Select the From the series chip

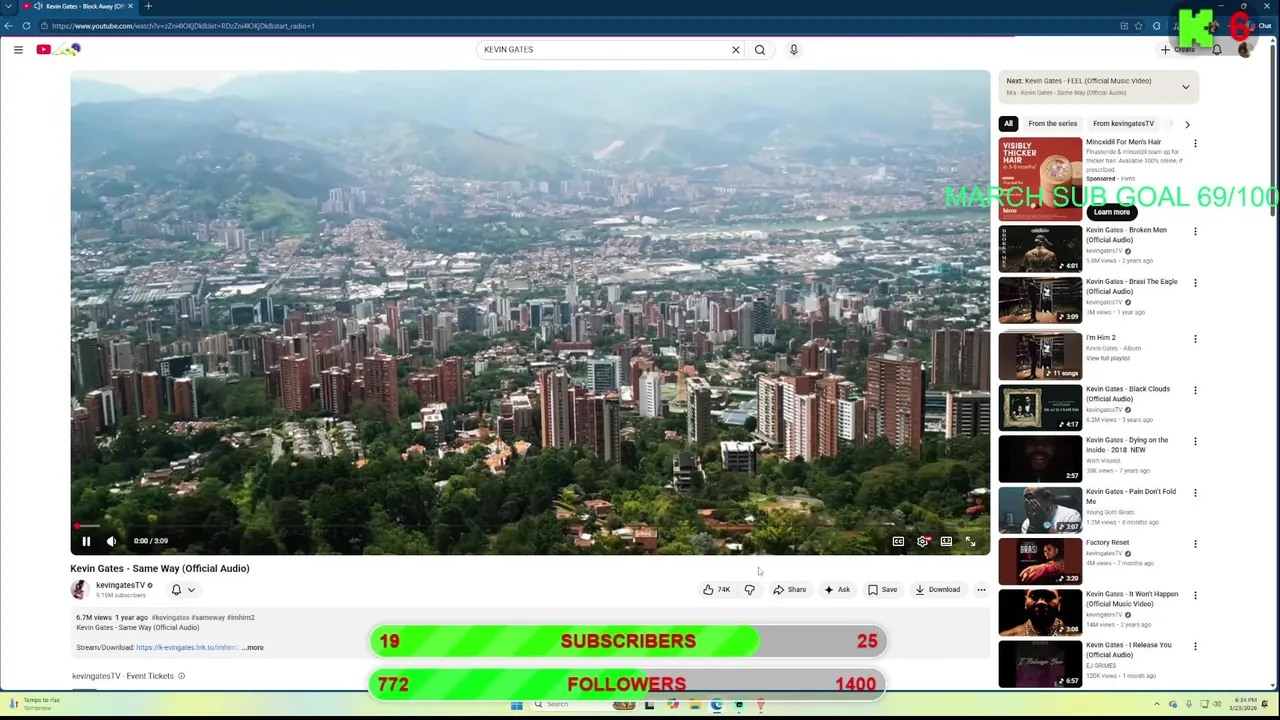pos(1053,124)
